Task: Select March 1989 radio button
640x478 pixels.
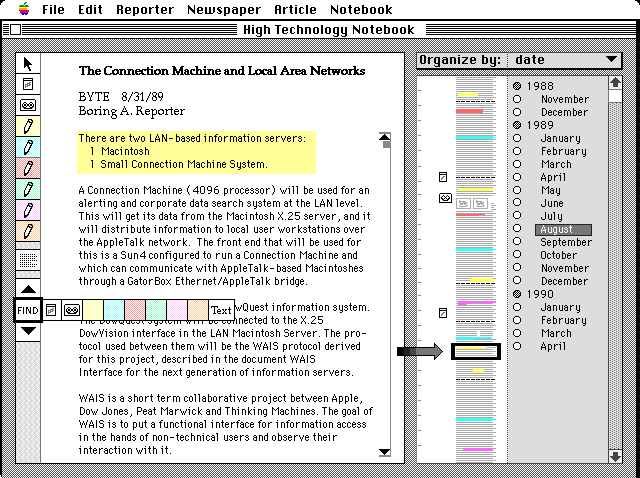Action: coord(517,164)
